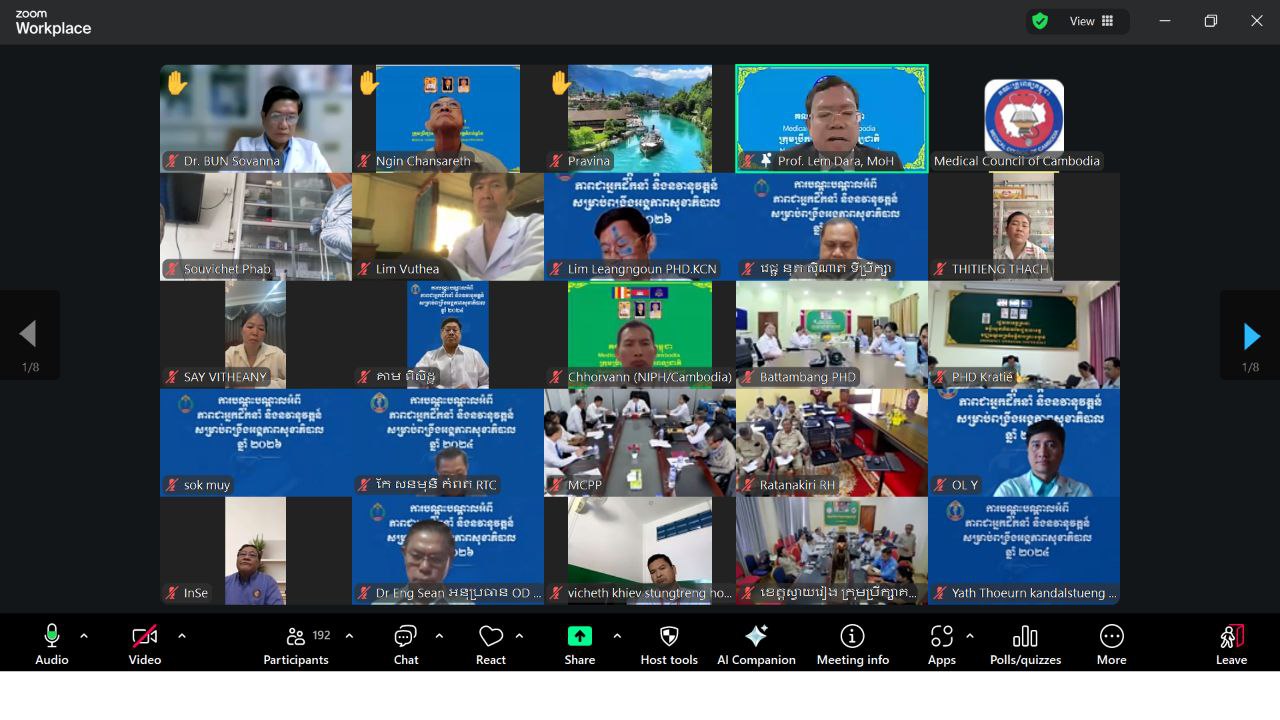
Task: Open the Chat panel
Action: pyautogui.click(x=405, y=644)
